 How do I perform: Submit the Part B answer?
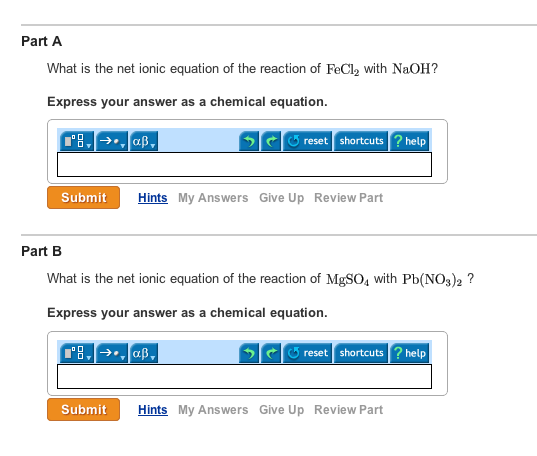(x=84, y=409)
